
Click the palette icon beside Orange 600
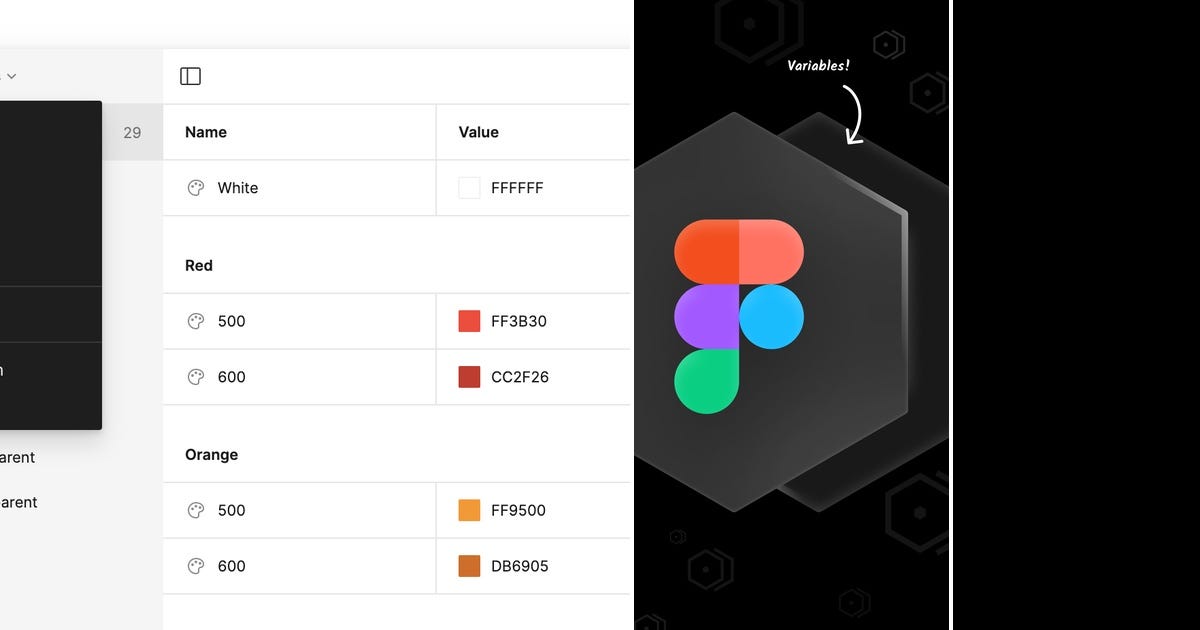[x=195, y=566]
